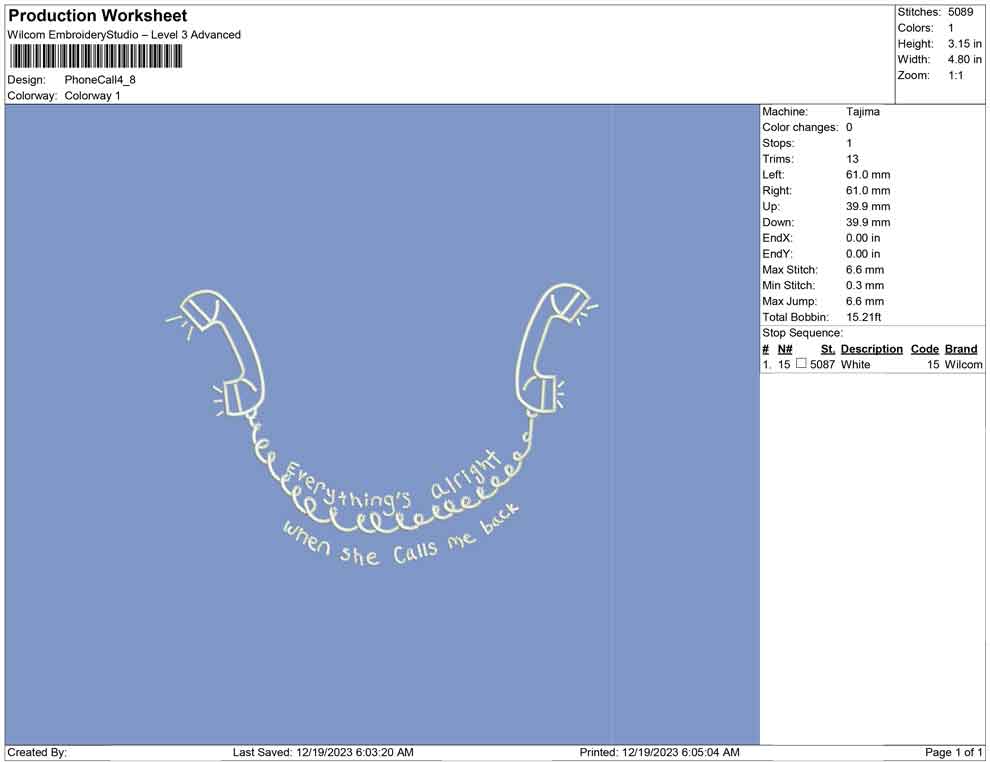Click the "Up:" extent label
Image resolution: width=990 pixels, height=762 pixels.
point(771,206)
